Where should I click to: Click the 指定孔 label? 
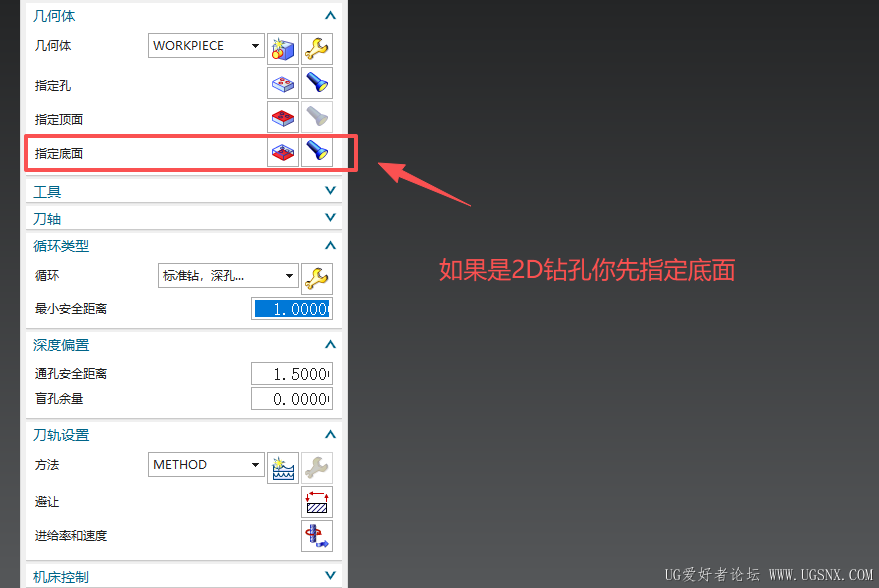53,86
